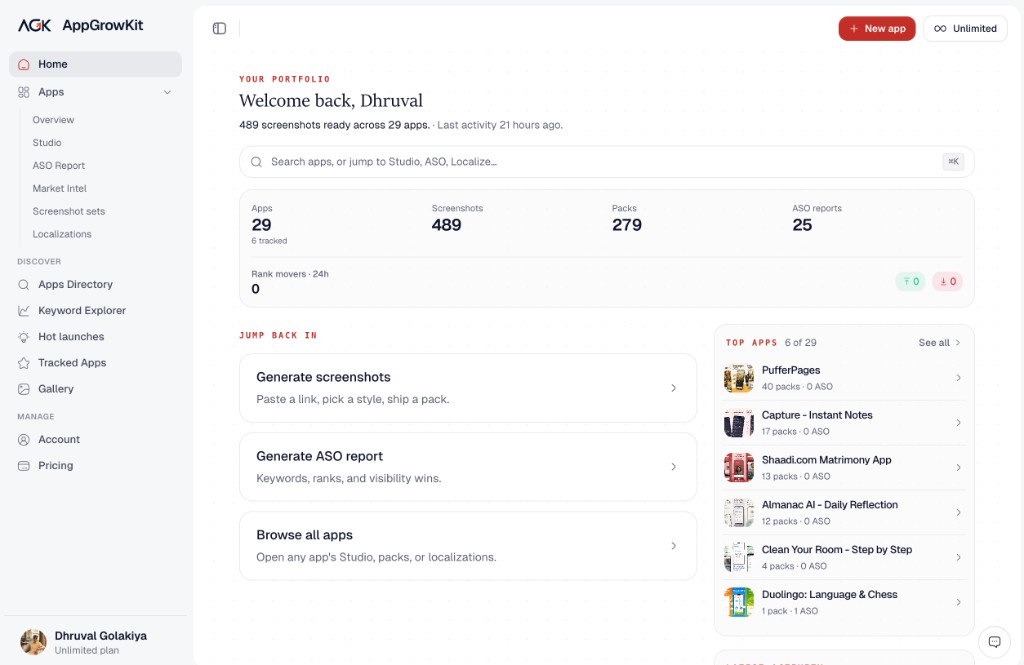Image resolution: width=1024 pixels, height=665 pixels.
Task: Collapse the Apps submenu chevron
Action: tap(167, 92)
